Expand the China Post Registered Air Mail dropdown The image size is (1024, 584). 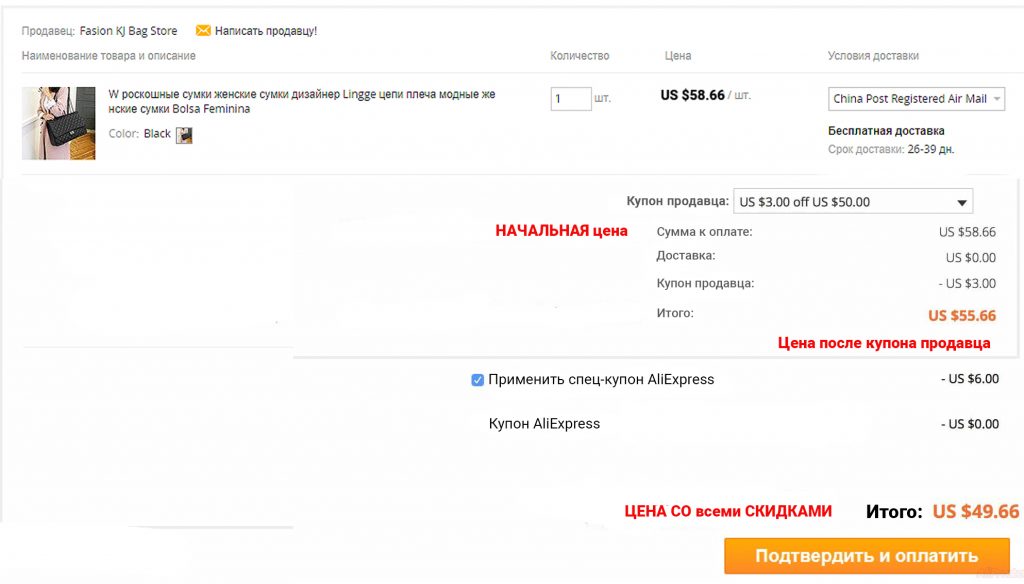pos(916,99)
